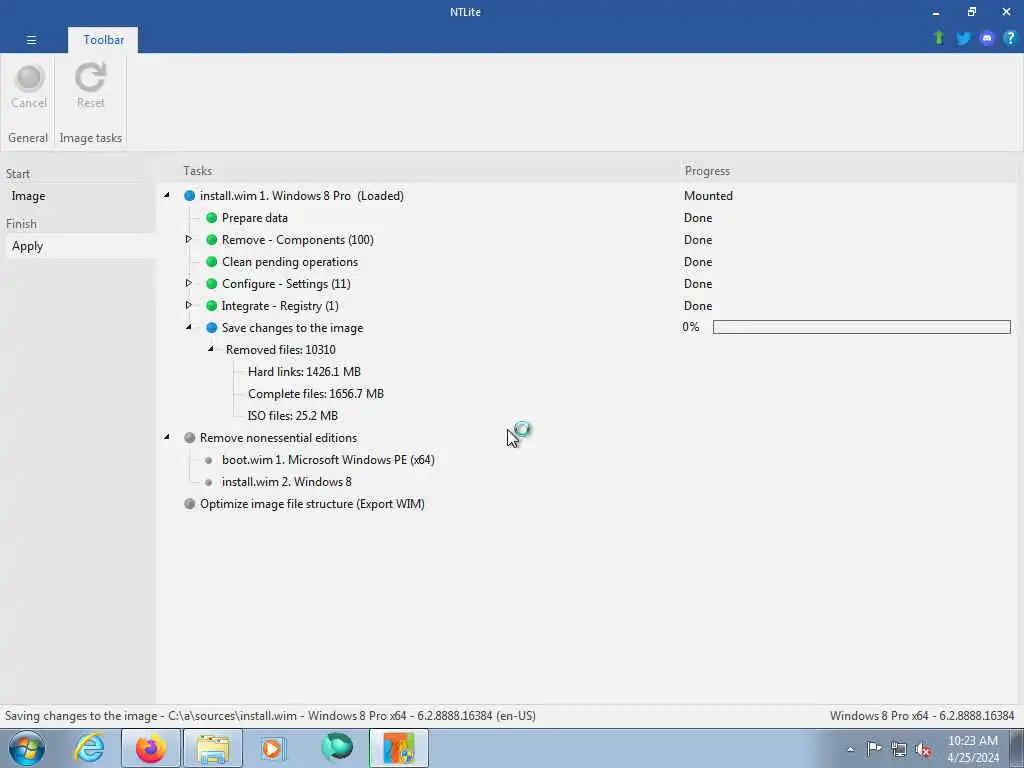Select 'boot.wim 1. Microsoft Windows PE (x64)' row
Image resolution: width=1024 pixels, height=768 pixels.
328,460
